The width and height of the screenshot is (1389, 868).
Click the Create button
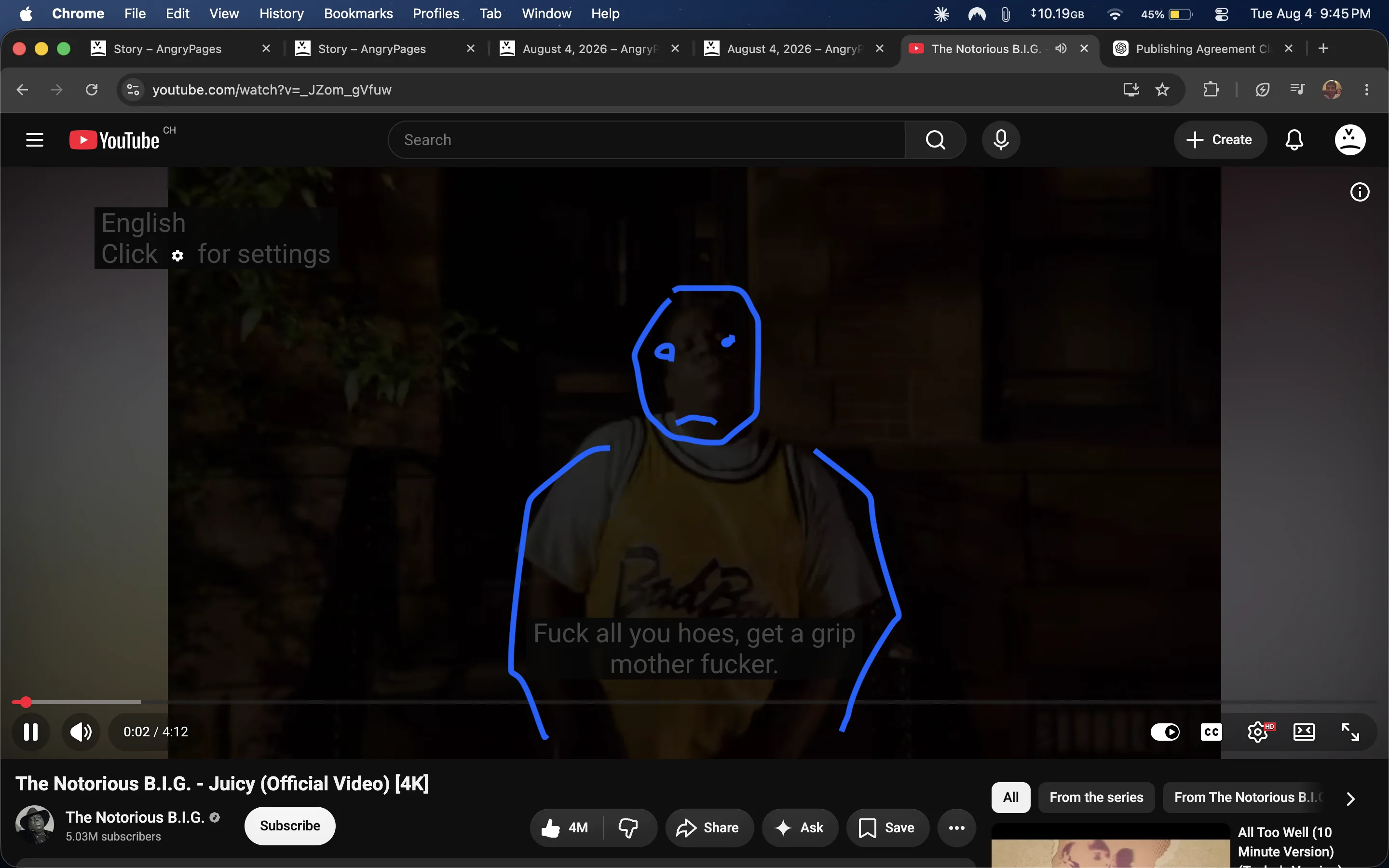tap(1220, 140)
